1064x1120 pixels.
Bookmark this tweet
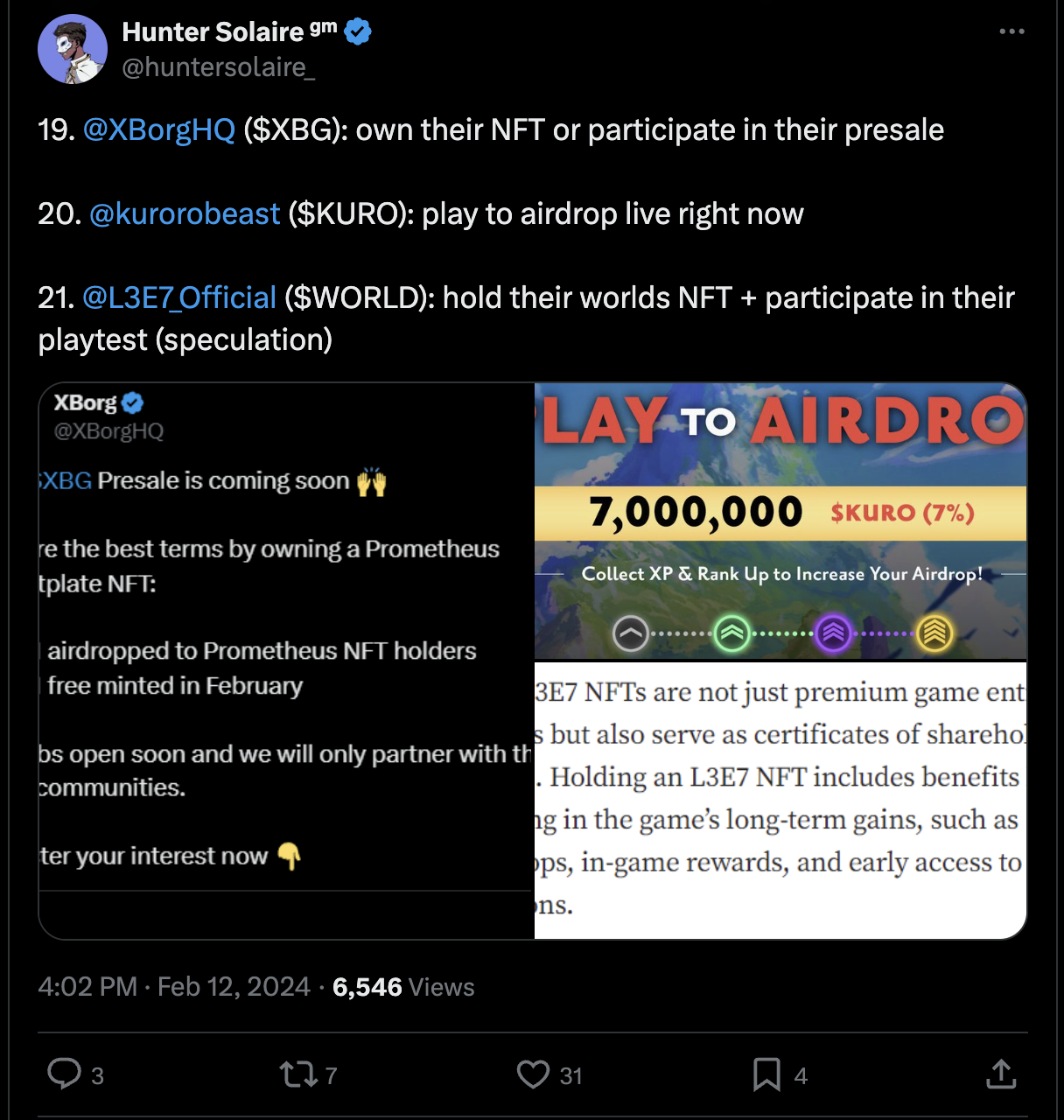pos(766,1074)
